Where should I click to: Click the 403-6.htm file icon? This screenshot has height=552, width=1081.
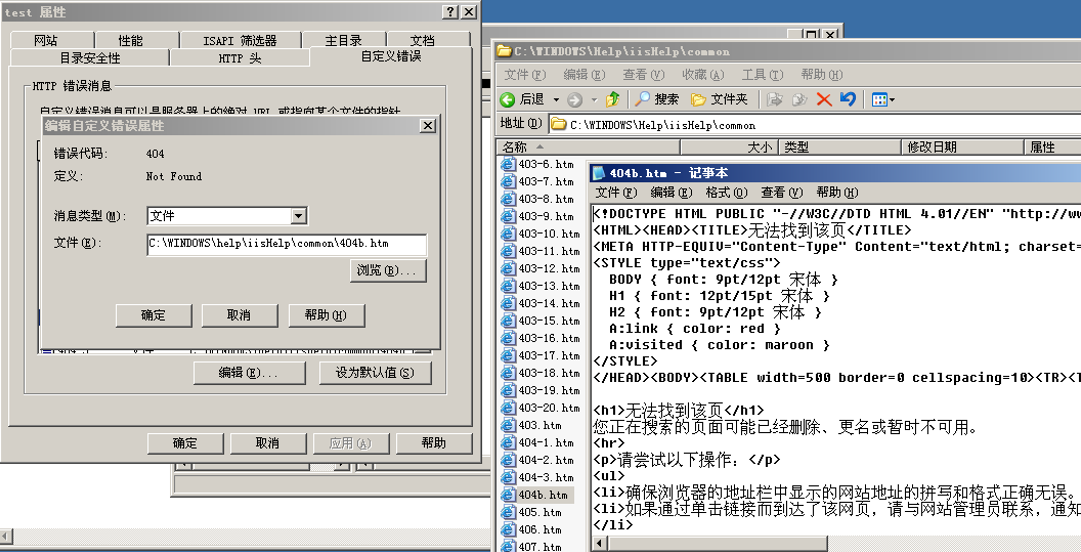[508, 164]
